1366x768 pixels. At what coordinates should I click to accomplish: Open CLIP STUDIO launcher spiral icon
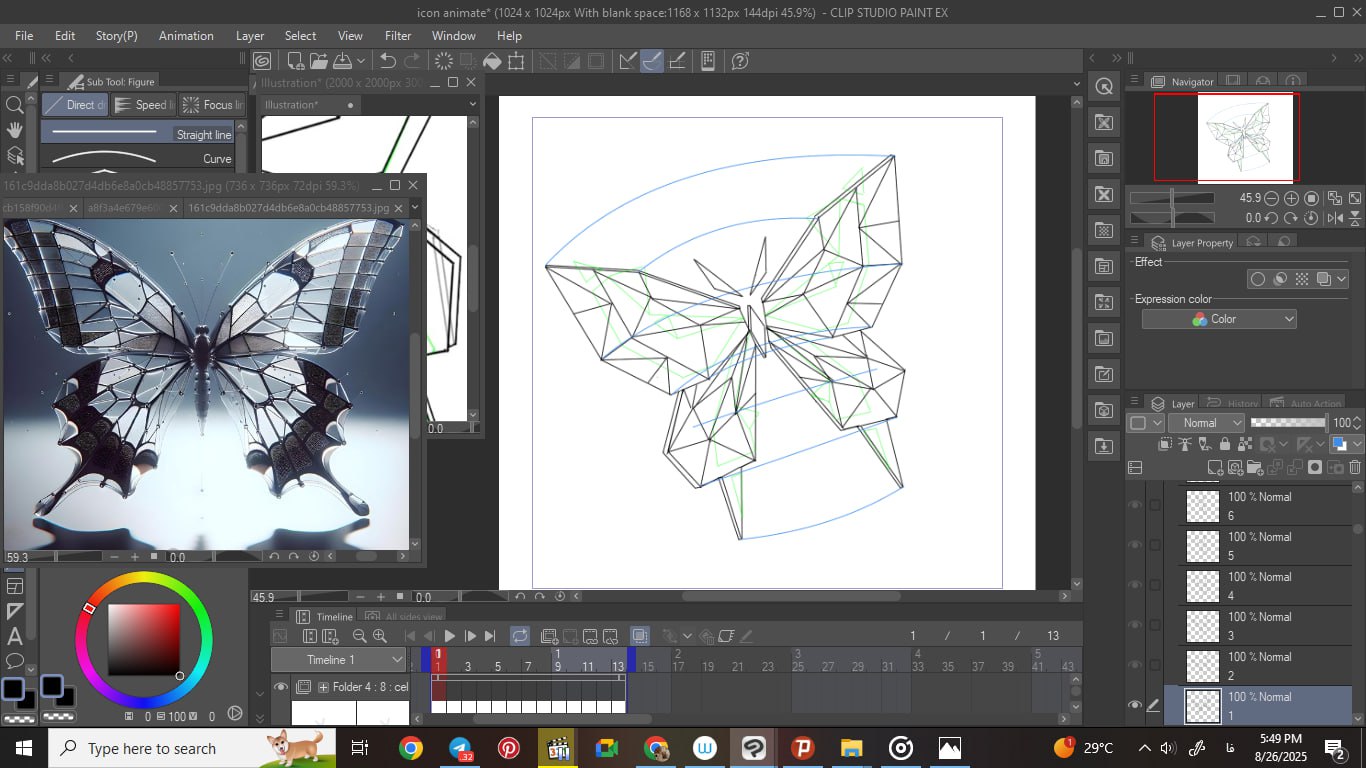(262, 61)
